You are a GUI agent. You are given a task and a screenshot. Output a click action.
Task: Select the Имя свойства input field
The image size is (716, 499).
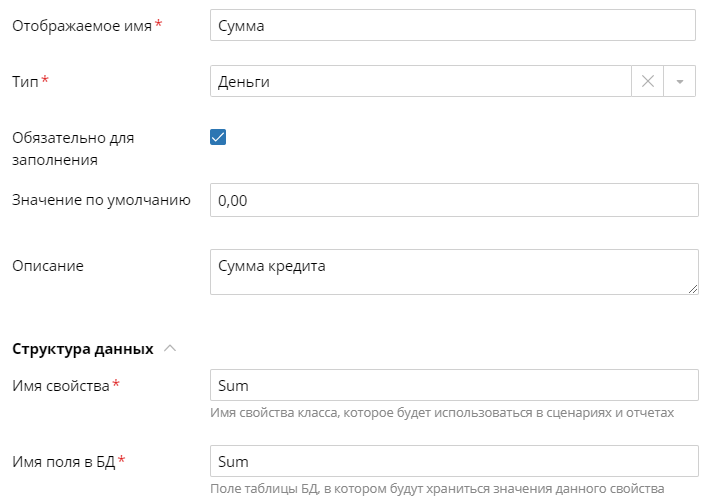[x=453, y=385]
